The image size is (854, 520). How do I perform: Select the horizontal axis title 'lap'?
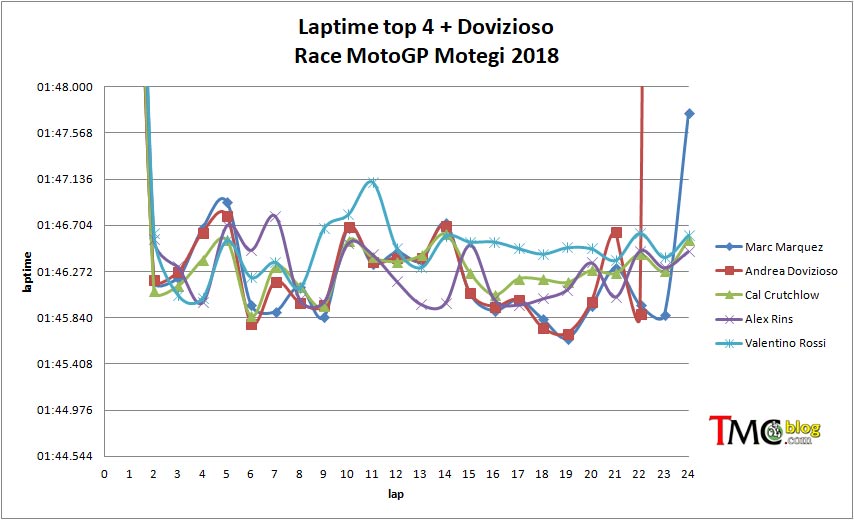coord(396,494)
